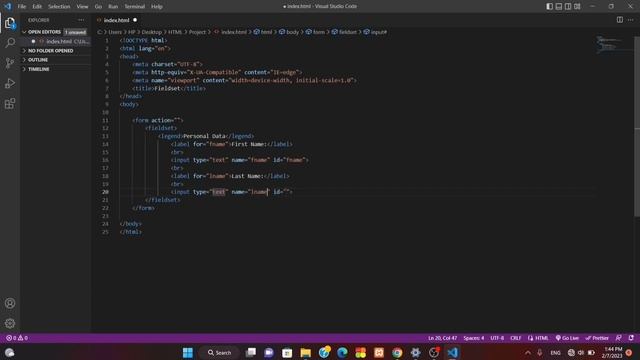Open editor More Actions ellipsis
Screen dimensions: 640x360
[x=631, y=20]
